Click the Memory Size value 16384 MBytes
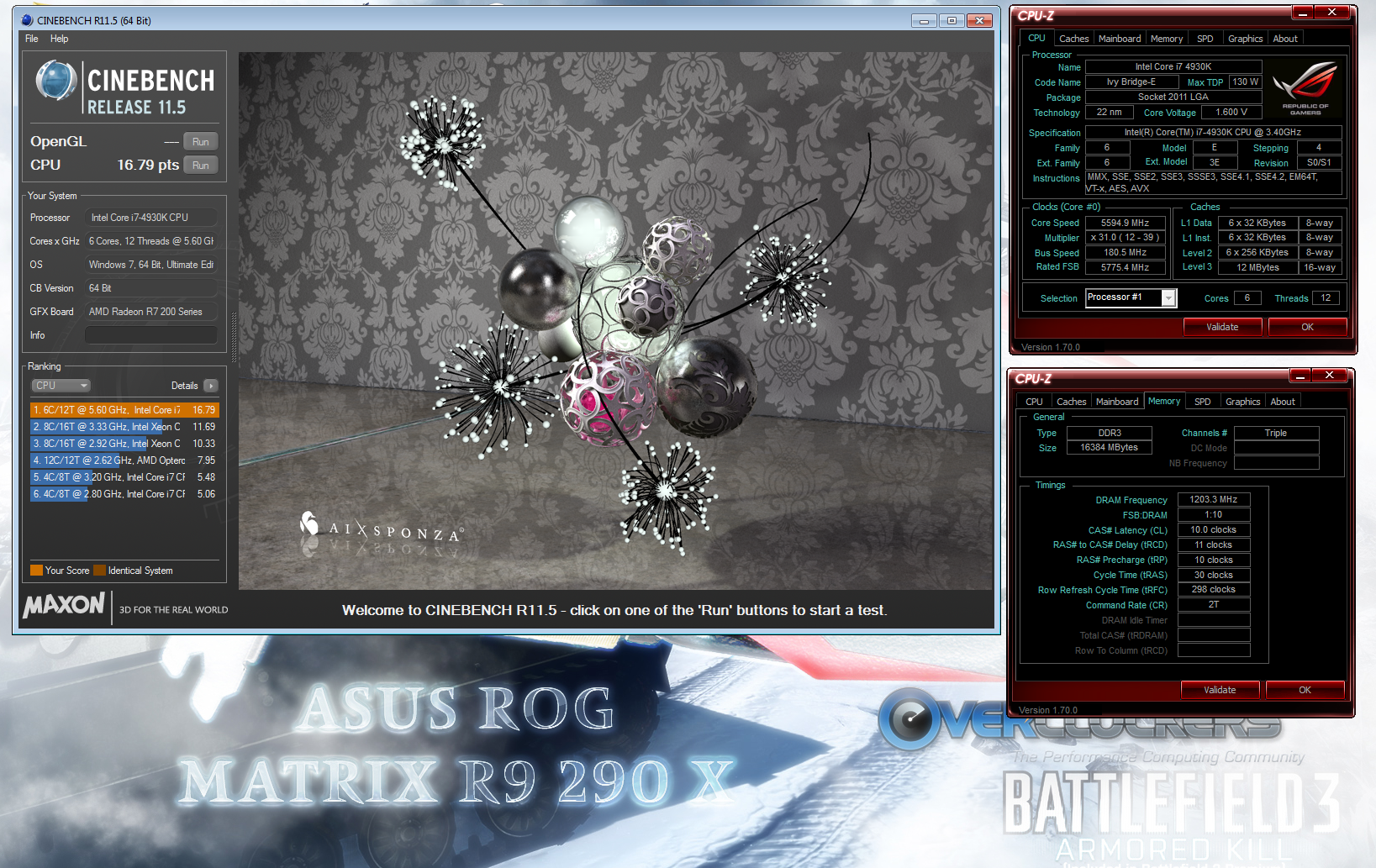The height and width of the screenshot is (868, 1376). tap(1109, 448)
